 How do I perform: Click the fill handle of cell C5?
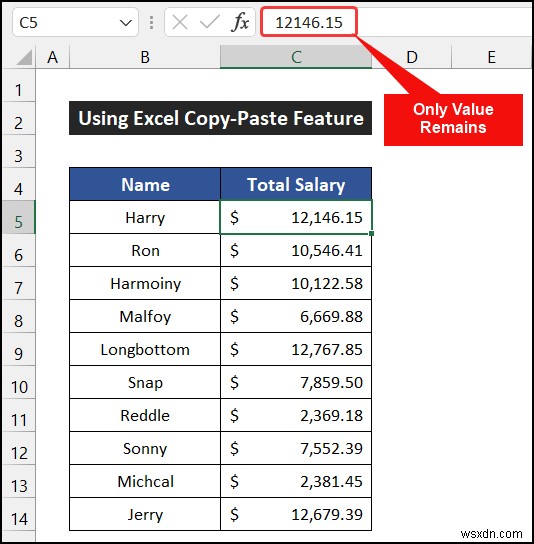click(372, 233)
